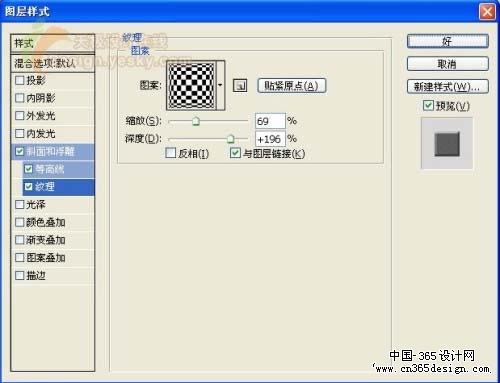500x383 pixels.
Task: Click the 深度 depth slider handle
Action: tap(231, 139)
